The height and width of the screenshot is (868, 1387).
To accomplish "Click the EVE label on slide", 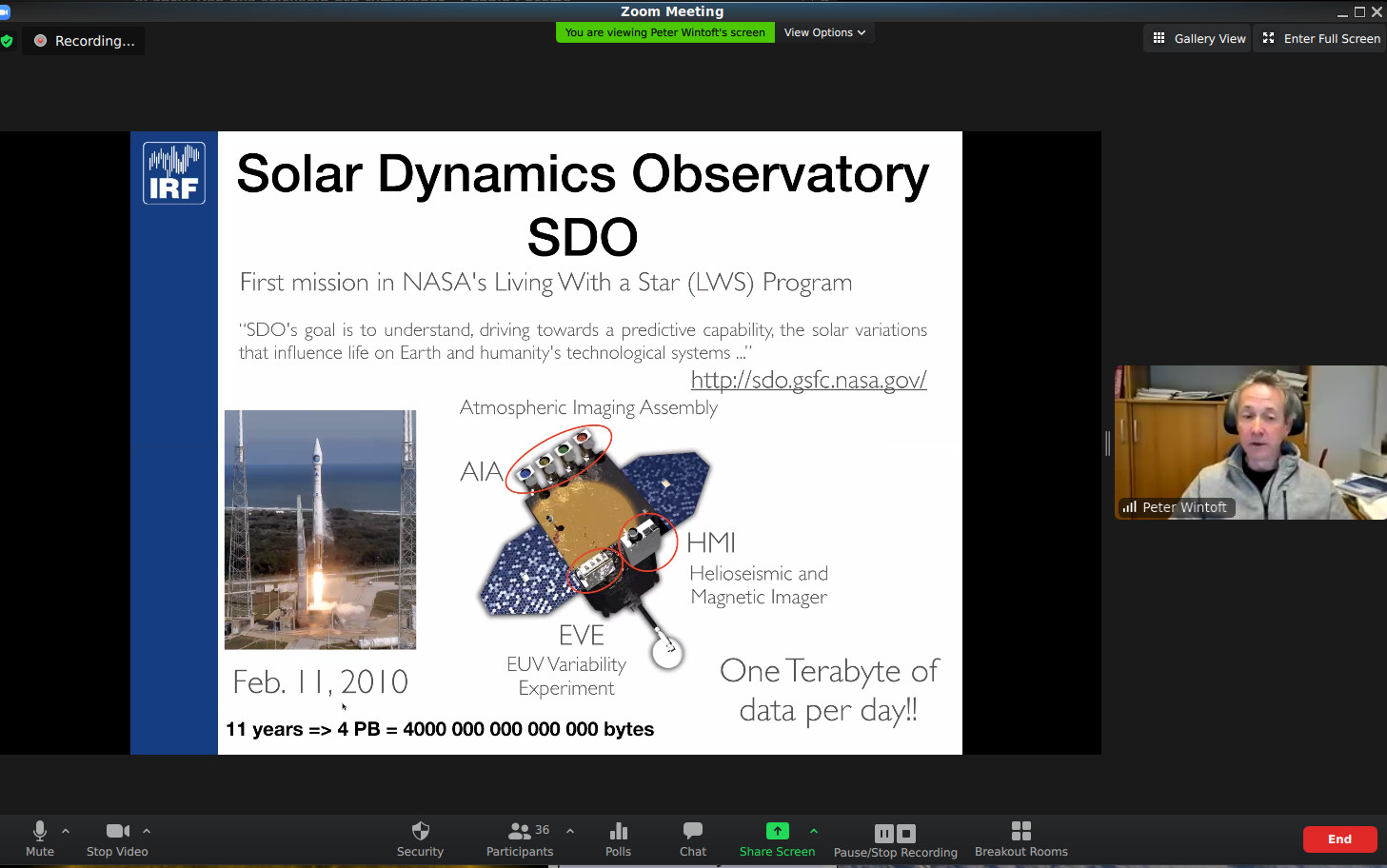I will pos(582,635).
